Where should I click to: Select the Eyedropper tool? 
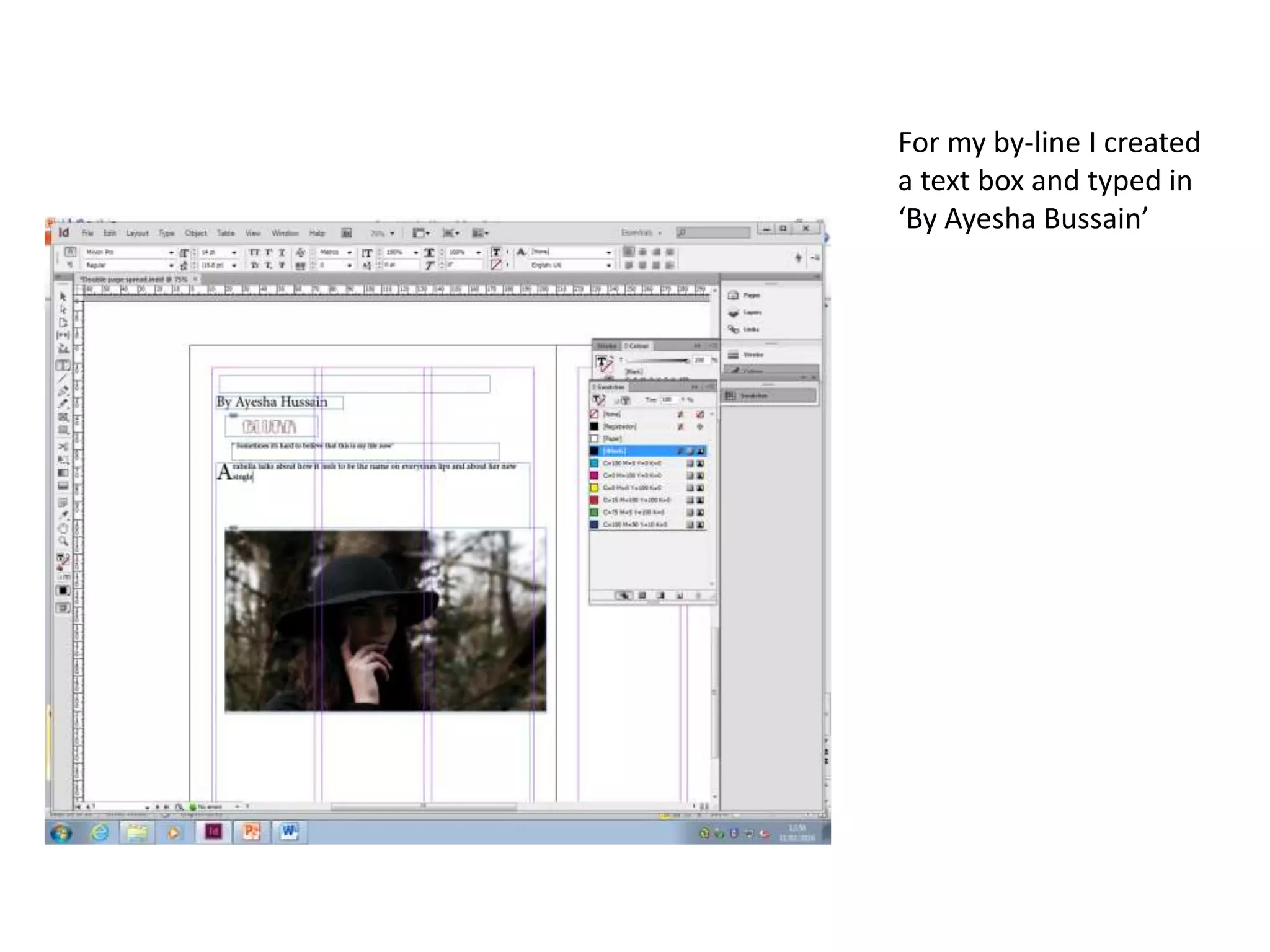(x=63, y=515)
